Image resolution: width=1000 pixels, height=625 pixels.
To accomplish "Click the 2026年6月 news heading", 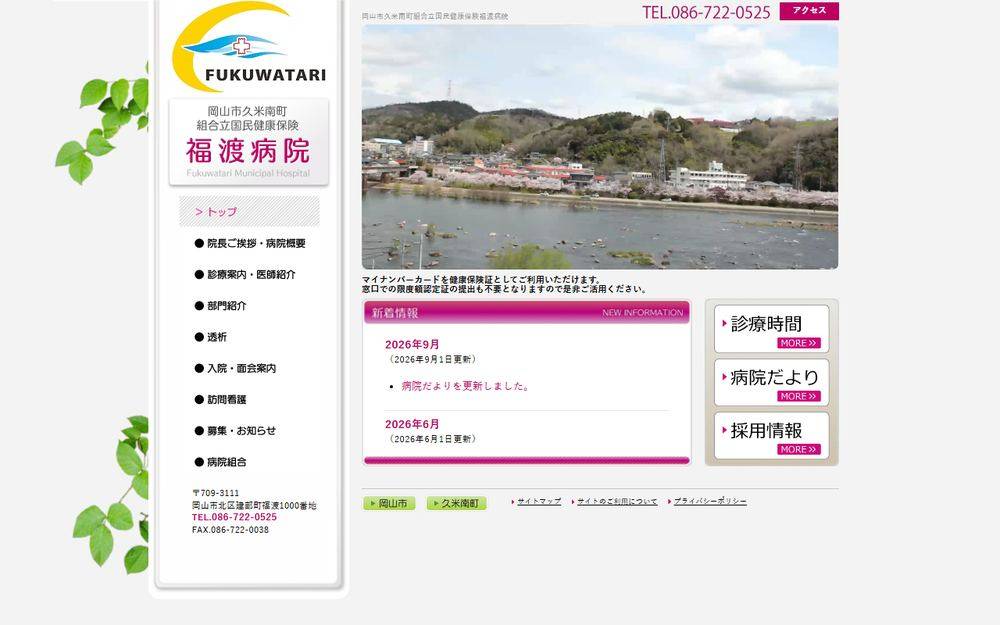I will [x=412, y=424].
